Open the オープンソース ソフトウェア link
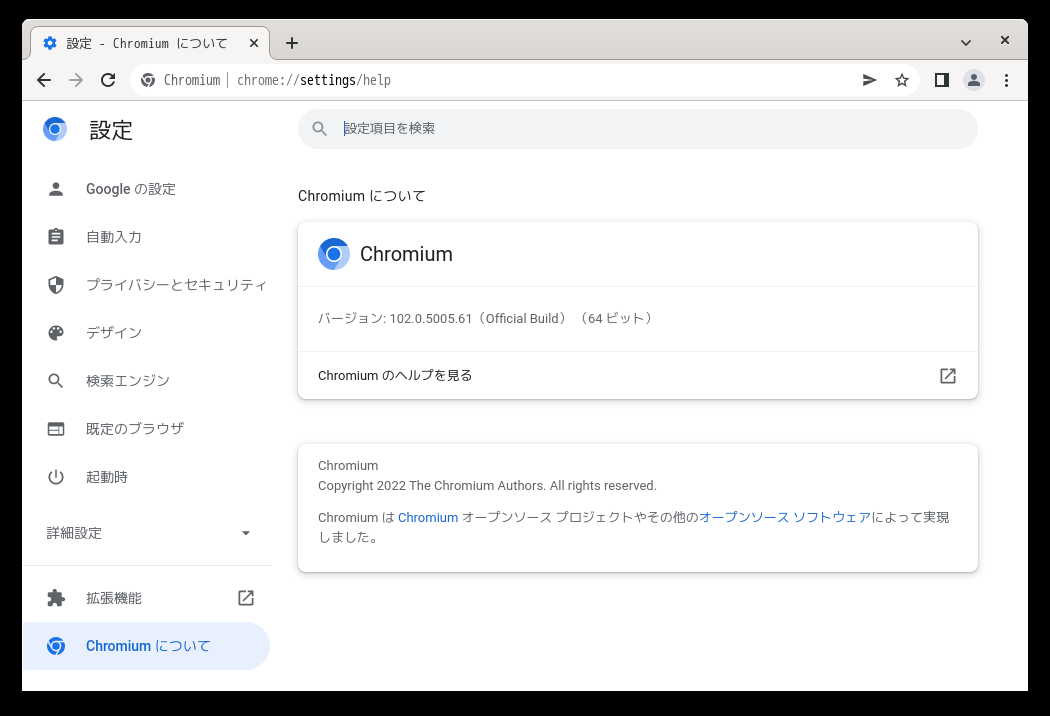This screenshot has height=716, width=1050. click(x=785, y=518)
